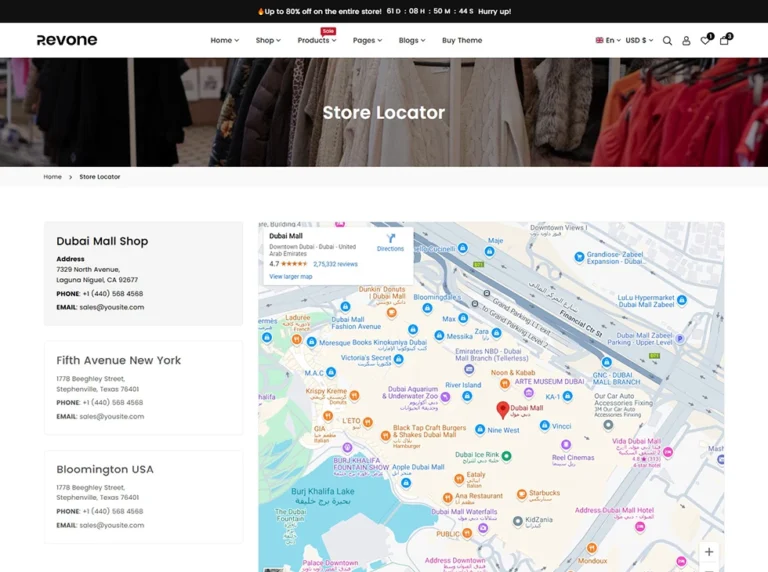Click Fifth Avenue store email address
The height and width of the screenshot is (572, 768).
[x=112, y=416]
